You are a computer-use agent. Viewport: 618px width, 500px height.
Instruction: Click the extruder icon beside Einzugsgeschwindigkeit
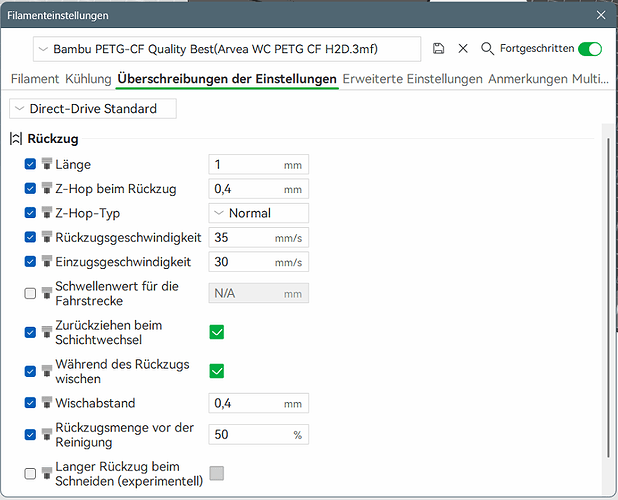tap(47, 262)
